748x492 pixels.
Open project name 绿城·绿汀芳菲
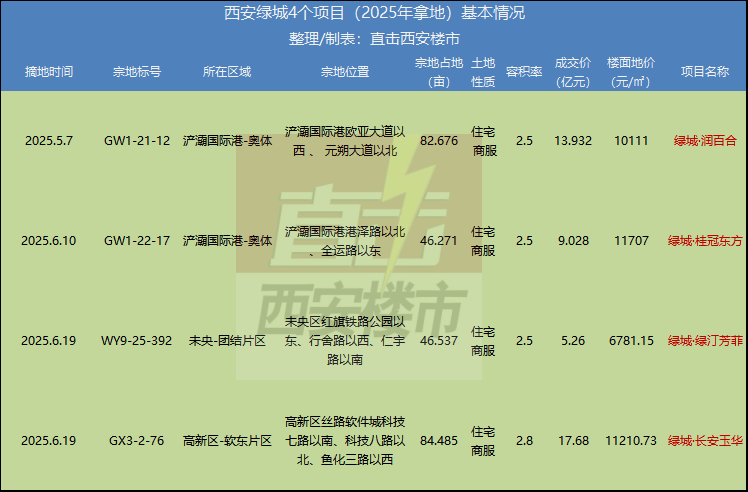pyautogui.click(x=705, y=341)
